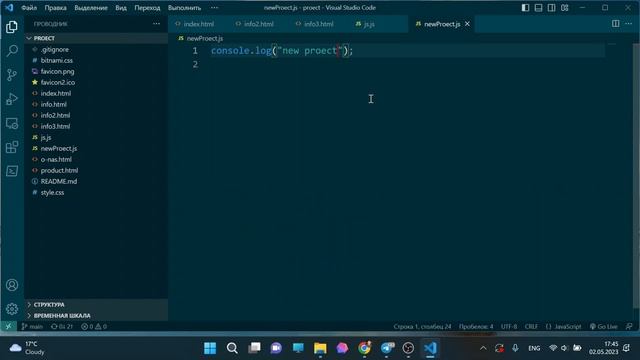
Task: Open favicon2.ico in the file tree
Action: click(58, 82)
